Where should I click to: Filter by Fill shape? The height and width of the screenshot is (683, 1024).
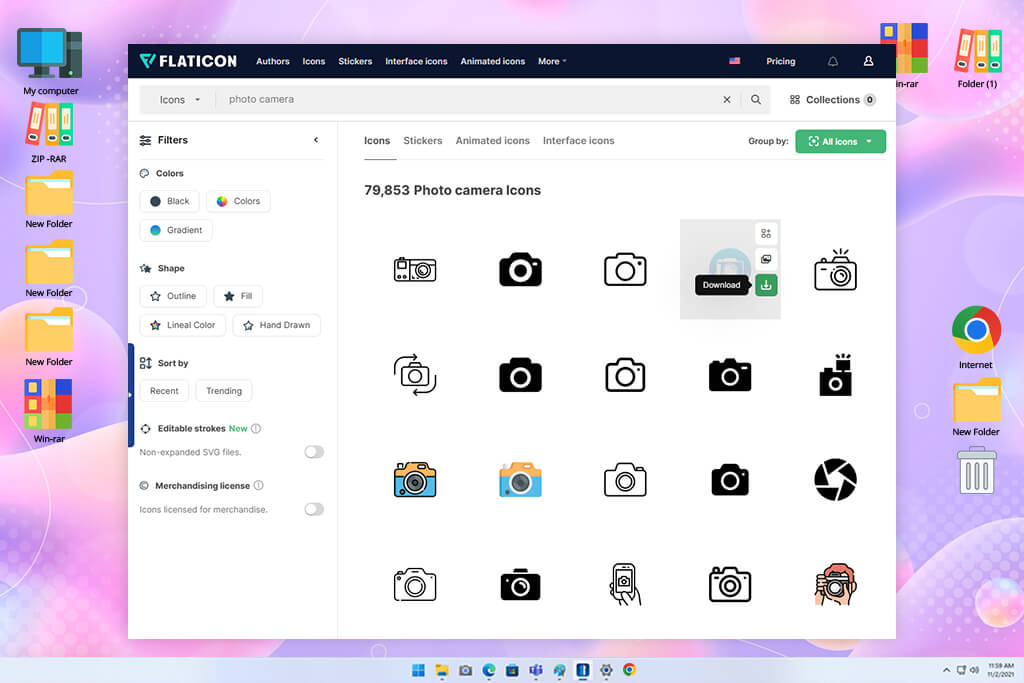pyautogui.click(x=238, y=296)
